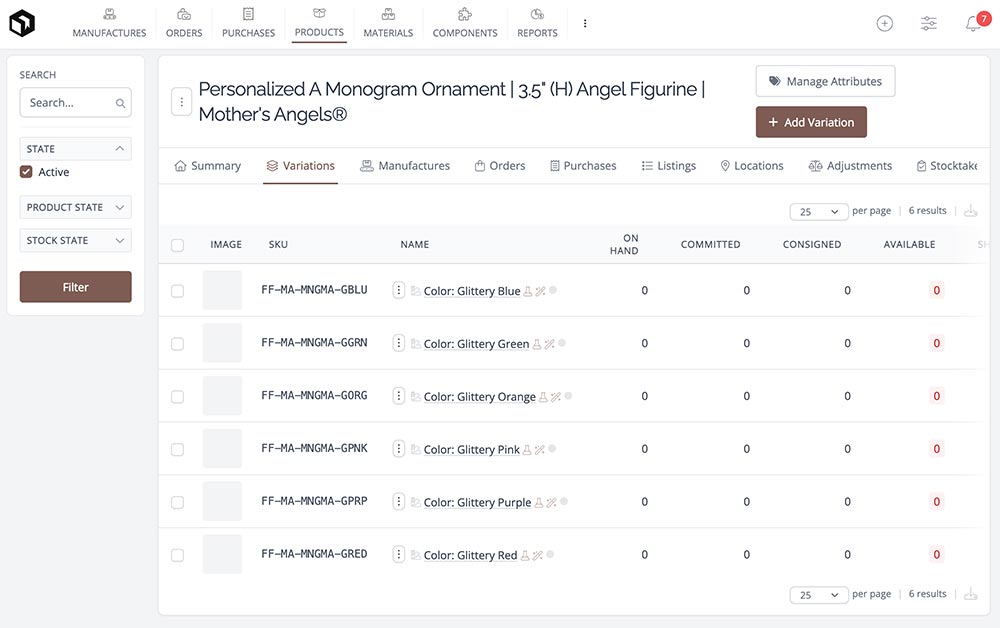Click the magic wand icon for Glittery Blue
The width and height of the screenshot is (1000, 628).
click(x=540, y=291)
